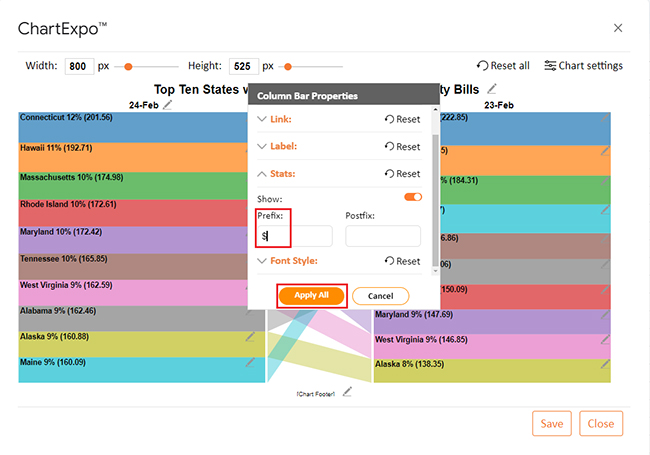Viewport: 650px width, 455px height.
Task: Edit pencil on Alaska 8% (138.35) bar
Action: (x=605, y=364)
